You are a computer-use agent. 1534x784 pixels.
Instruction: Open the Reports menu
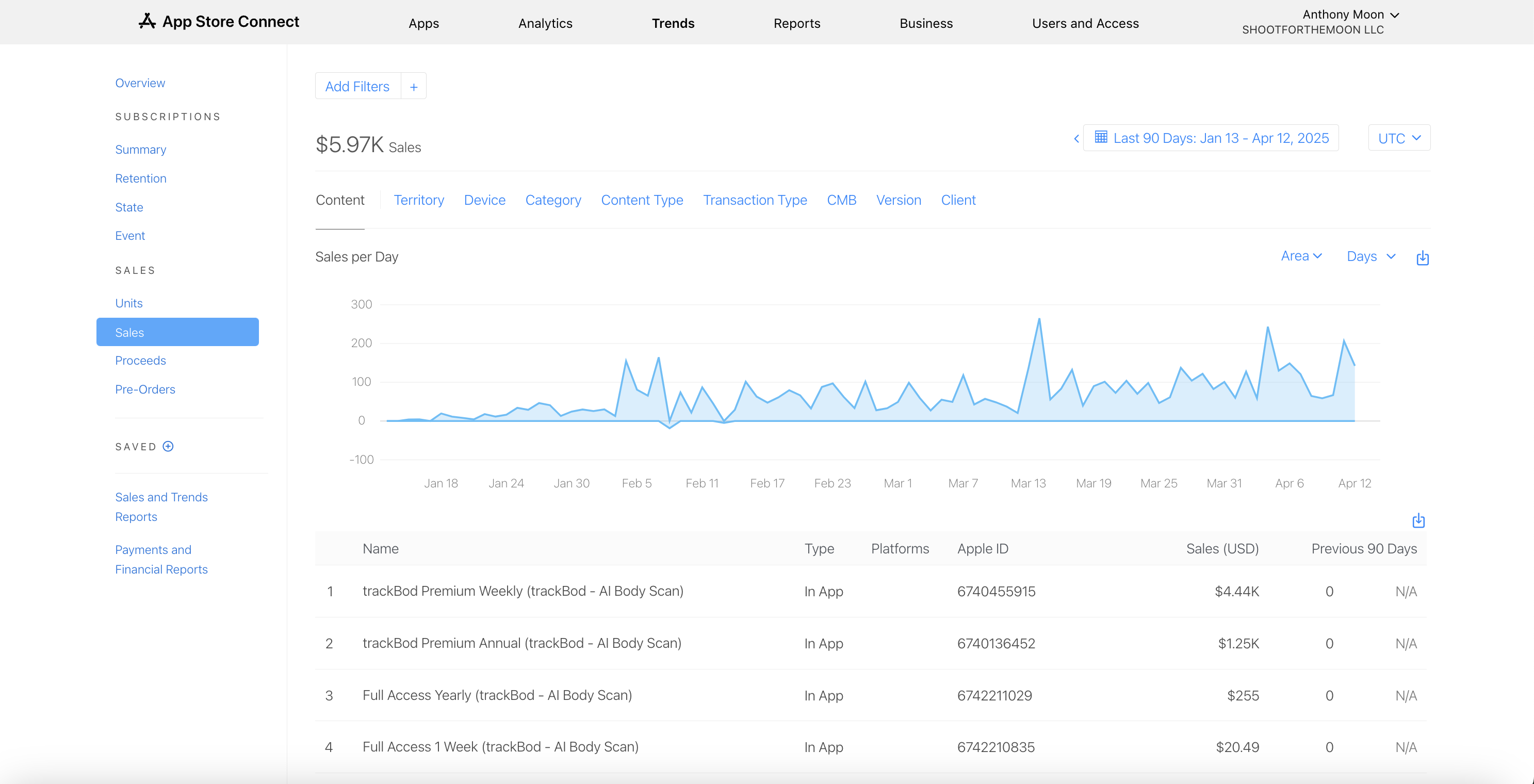coord(797,23)
